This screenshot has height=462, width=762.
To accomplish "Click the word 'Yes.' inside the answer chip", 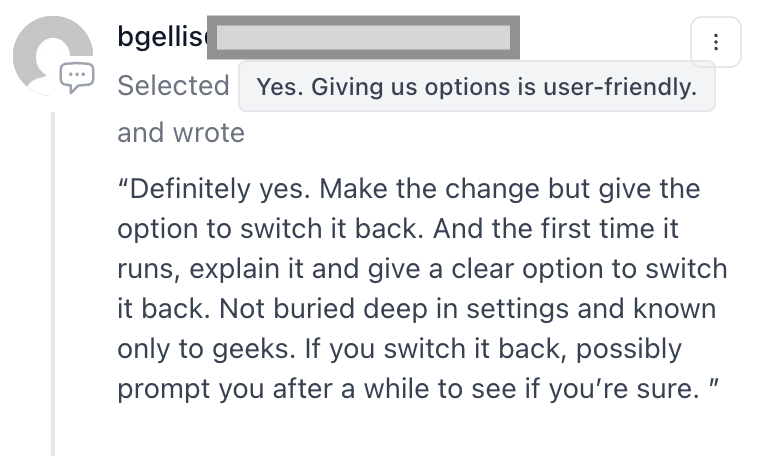I will click(279, 87).
